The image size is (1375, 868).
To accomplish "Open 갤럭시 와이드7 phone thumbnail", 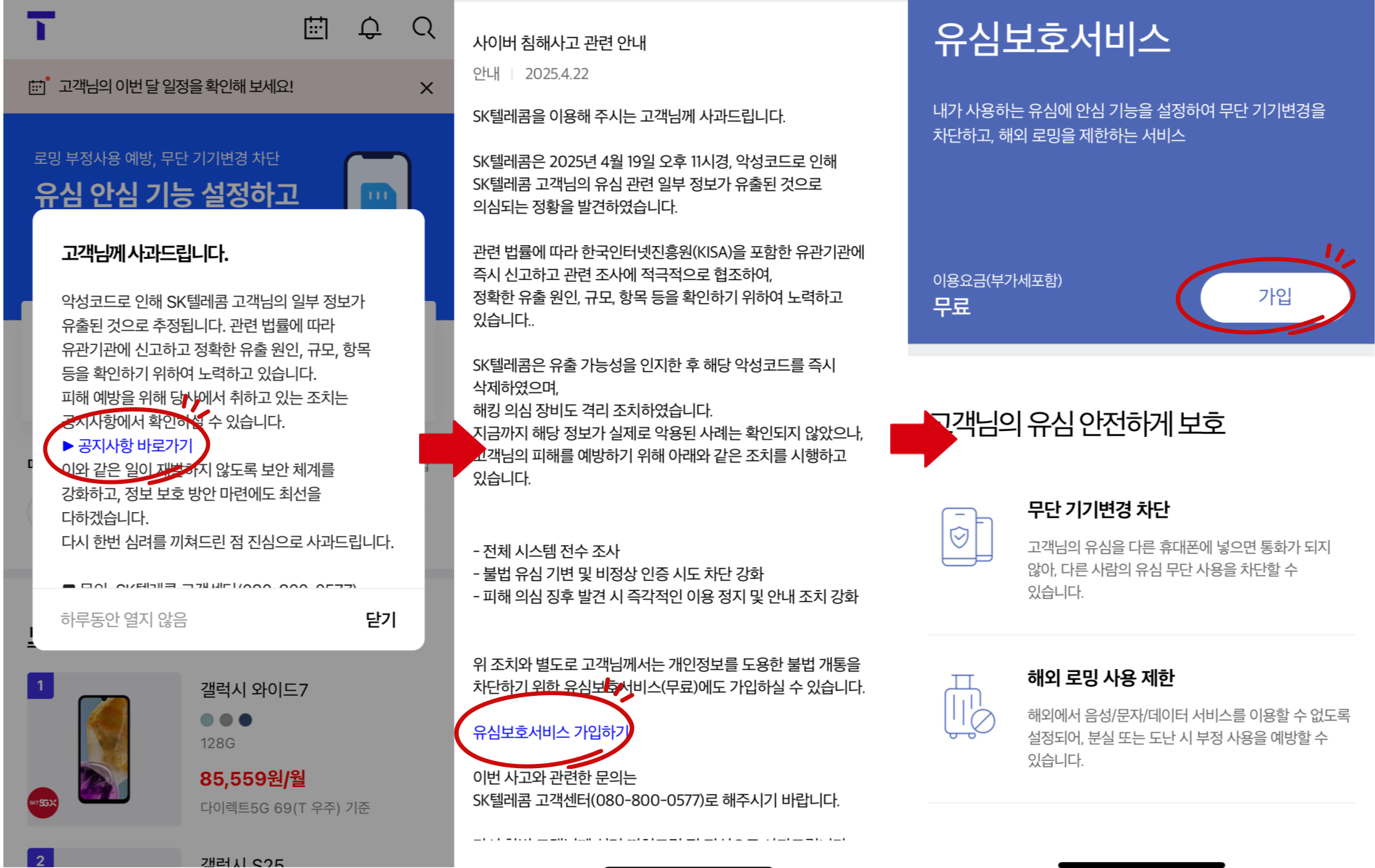I will (104, 749).
